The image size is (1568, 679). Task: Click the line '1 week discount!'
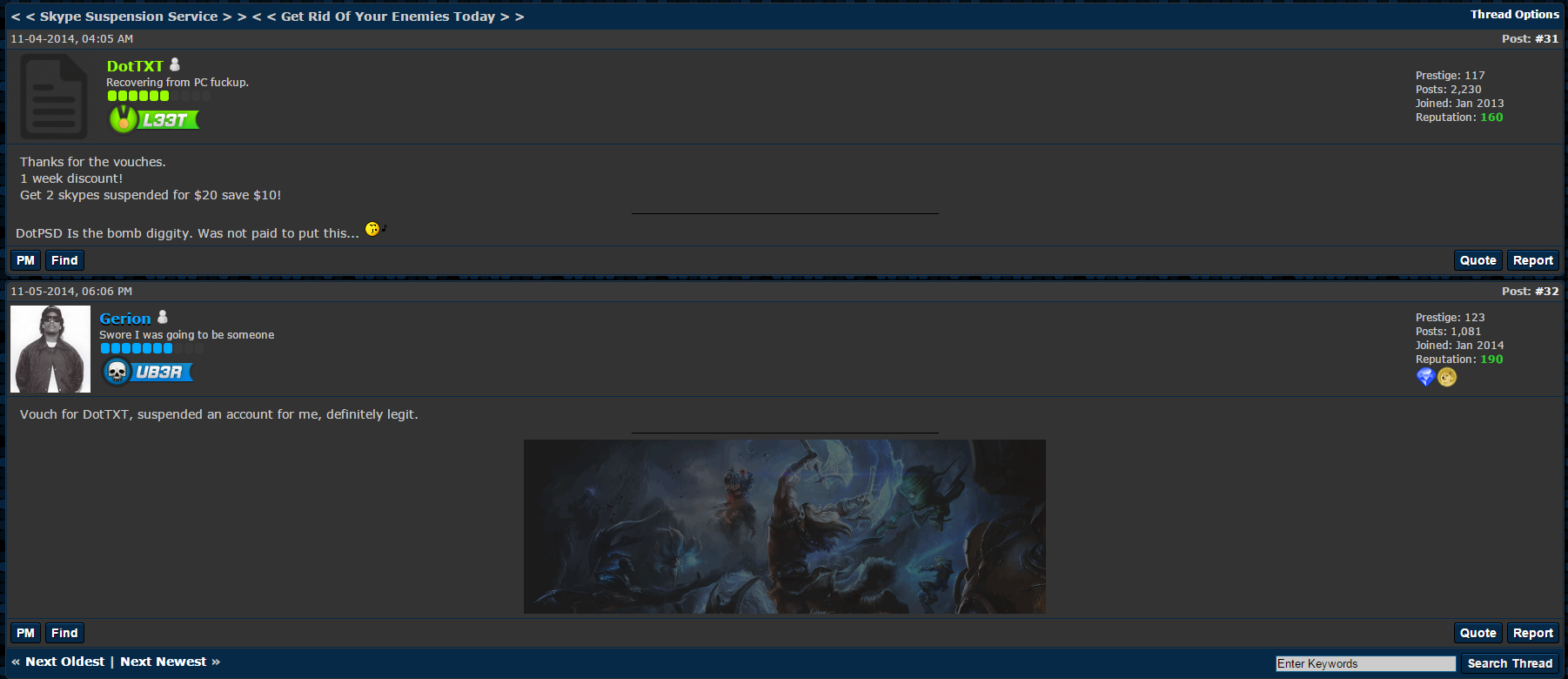point(71,178)
